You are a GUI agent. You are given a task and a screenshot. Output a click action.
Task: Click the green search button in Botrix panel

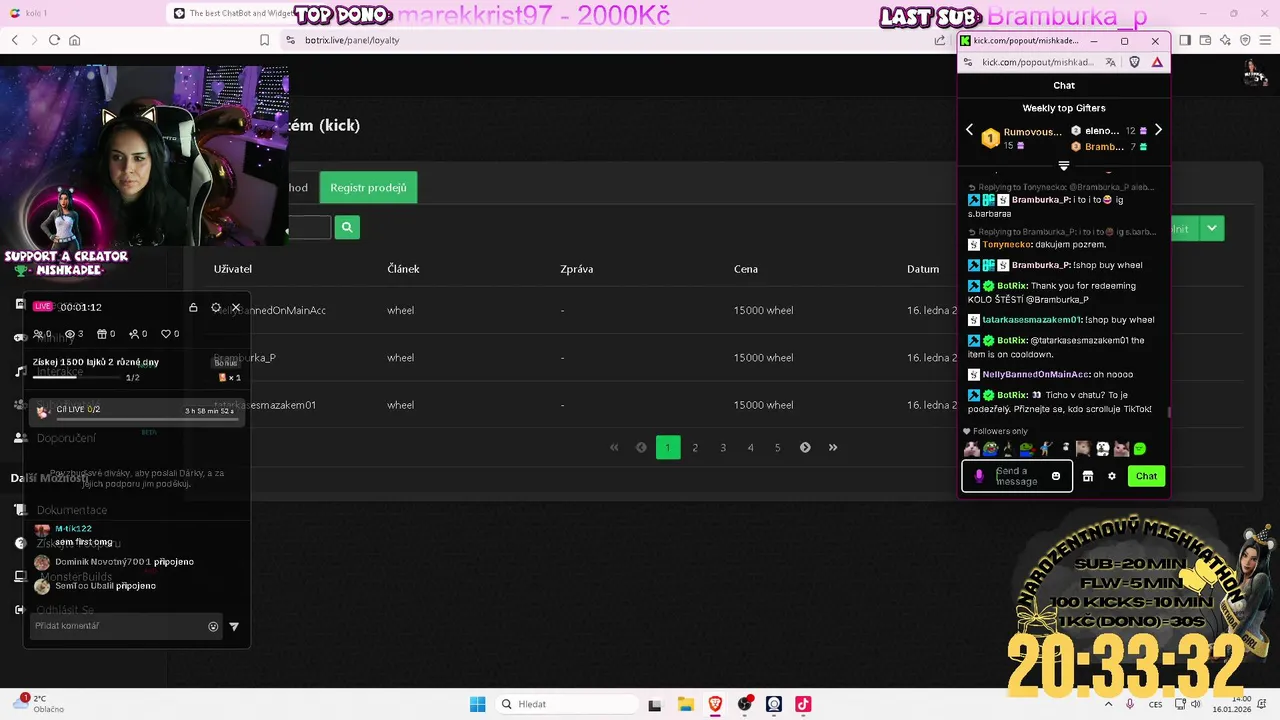pos(347,228)
